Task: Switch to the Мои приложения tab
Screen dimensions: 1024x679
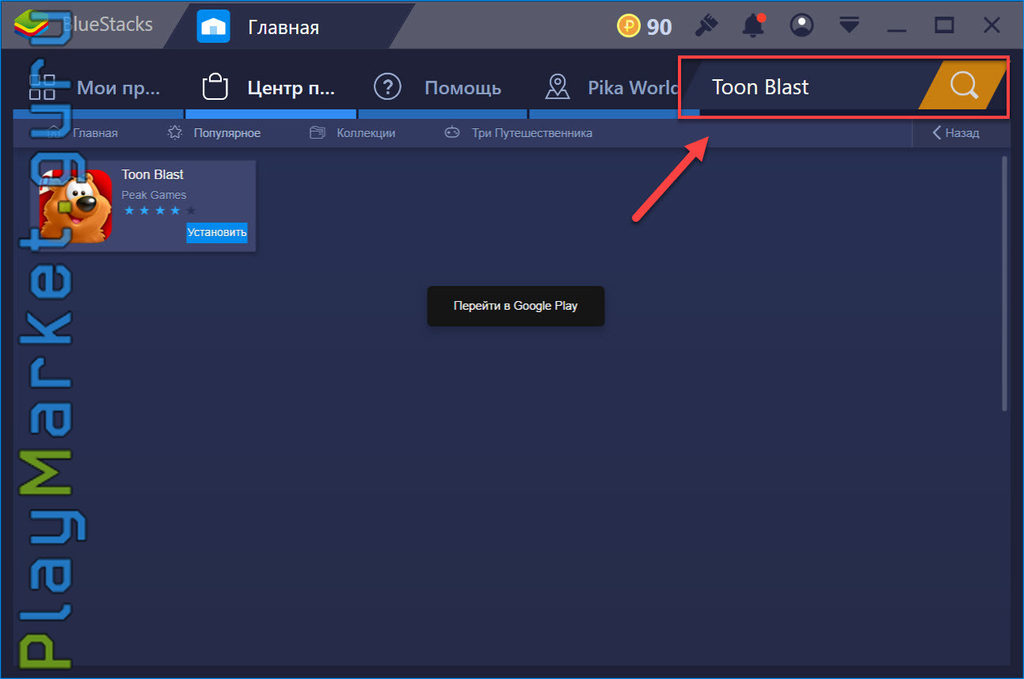Action: pyautogui.click(x=98, y=87)
